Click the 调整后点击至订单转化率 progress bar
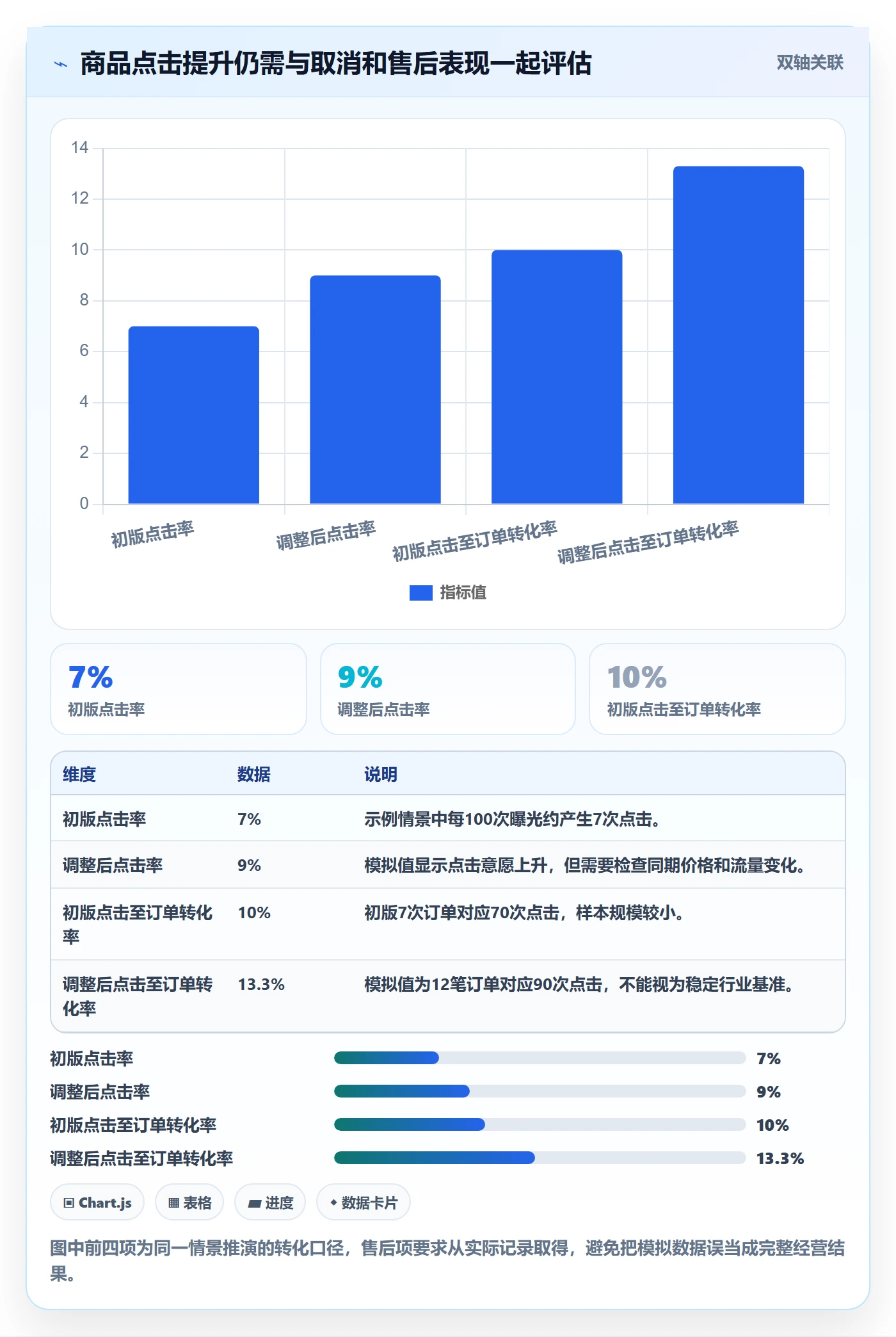 pos(540,1158)
